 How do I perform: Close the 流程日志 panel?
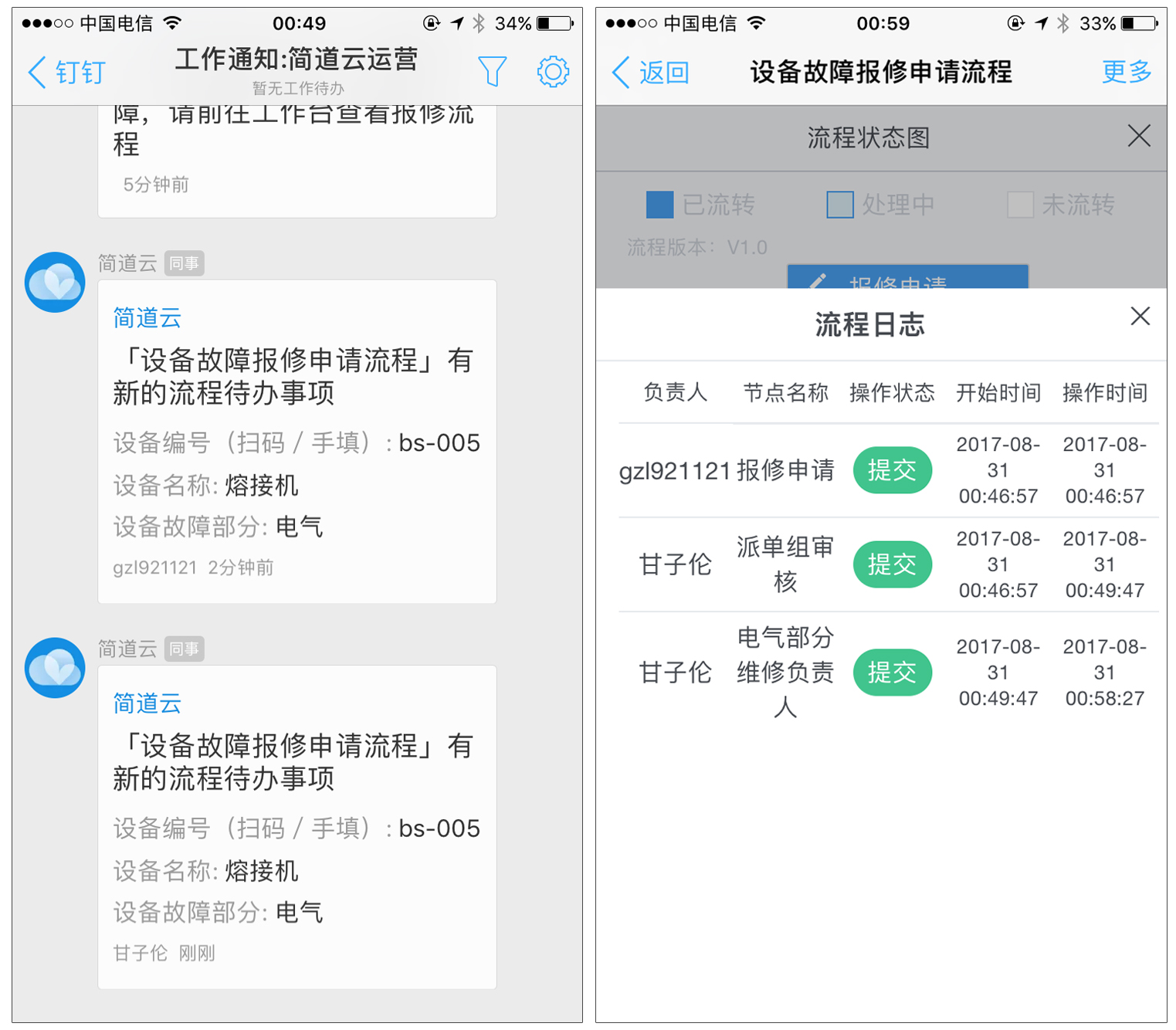(1140, 317)
